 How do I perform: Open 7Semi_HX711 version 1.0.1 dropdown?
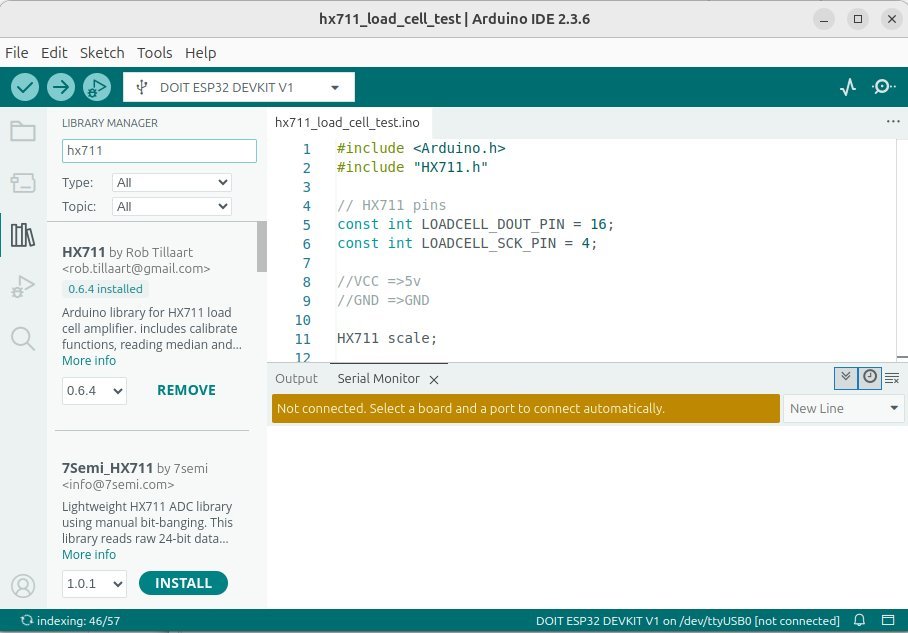coord(94,583)
